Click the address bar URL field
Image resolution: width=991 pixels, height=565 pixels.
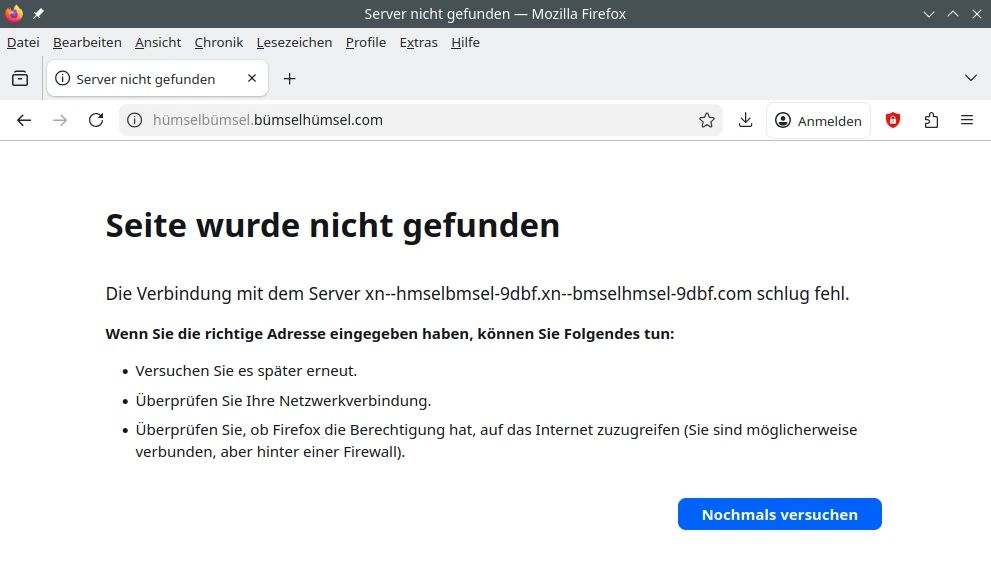[420, 120]
